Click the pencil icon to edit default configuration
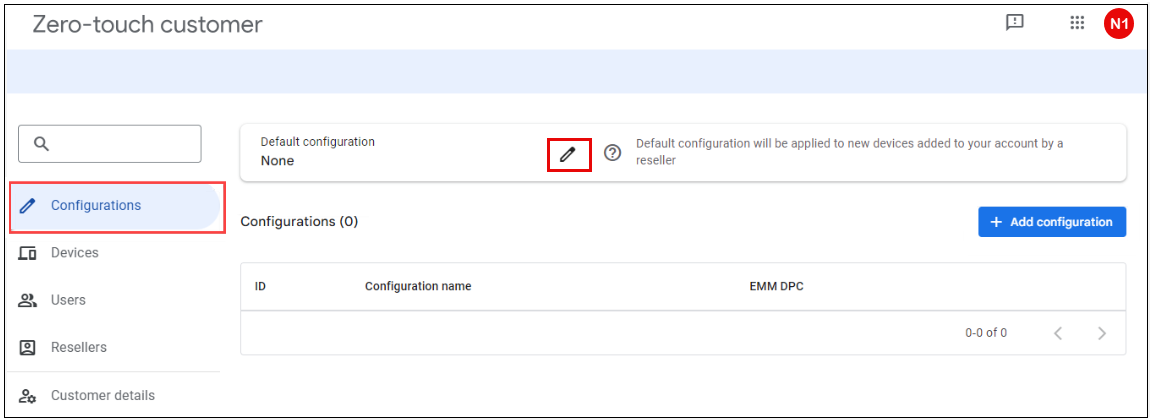The height and width of the screenshot is (420, 1150). [x=569, y=154]
